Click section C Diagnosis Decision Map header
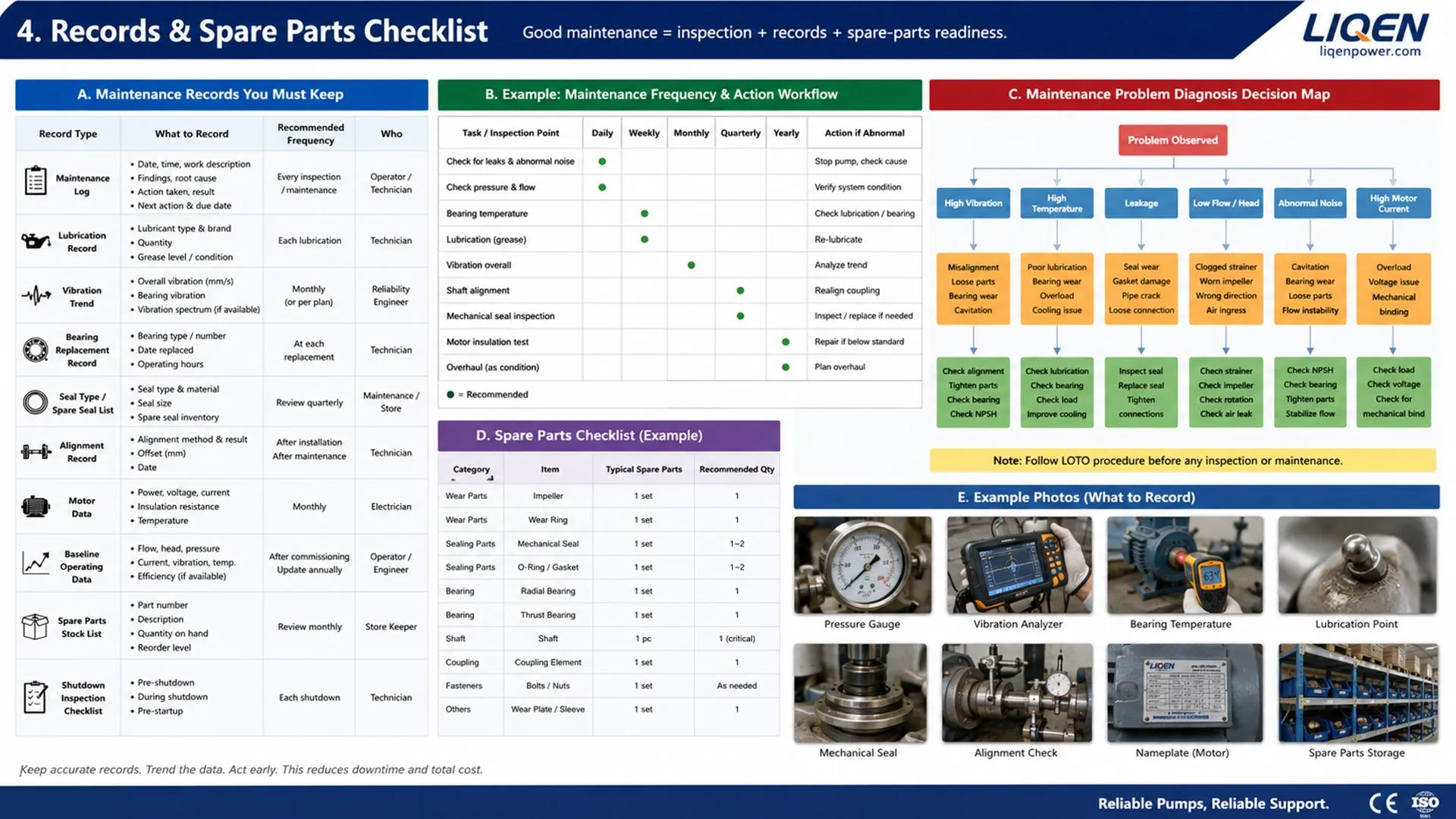The height and width of the screenshot is (819, 1456). pos(1184,95)
